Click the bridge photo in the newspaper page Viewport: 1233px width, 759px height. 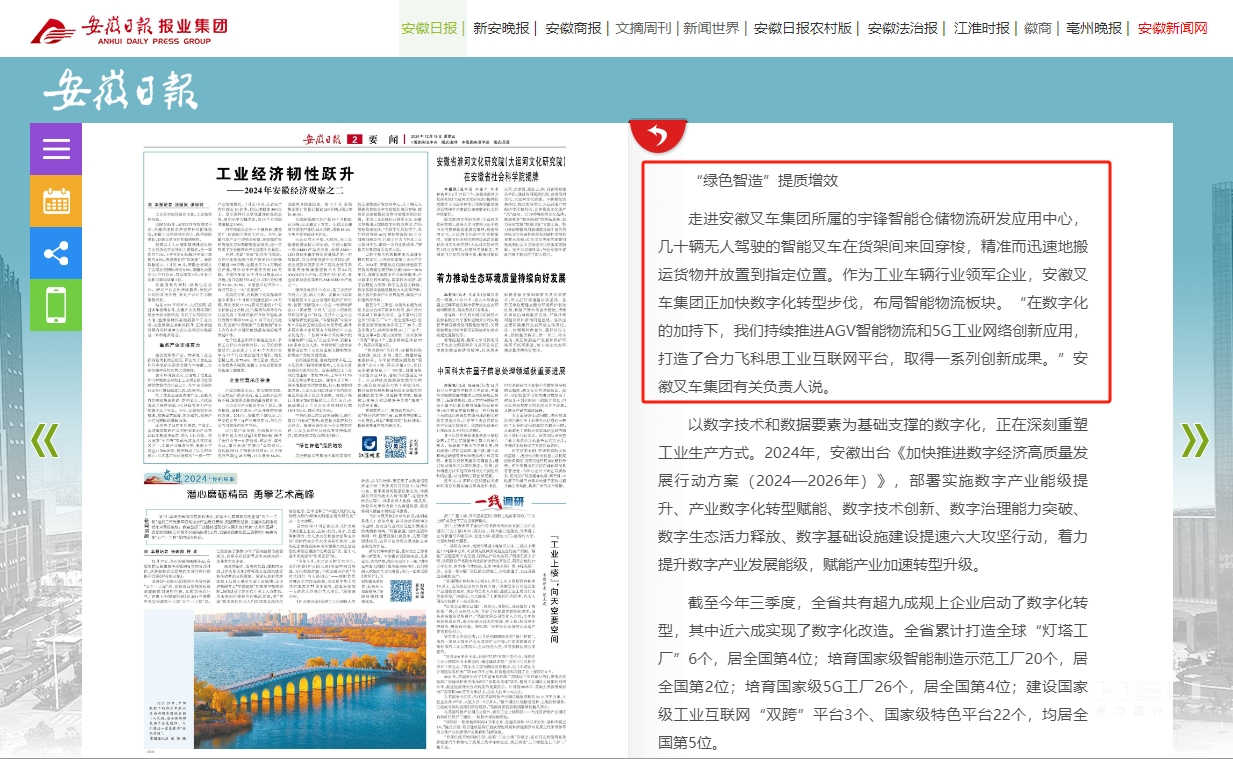pos(281,664)
